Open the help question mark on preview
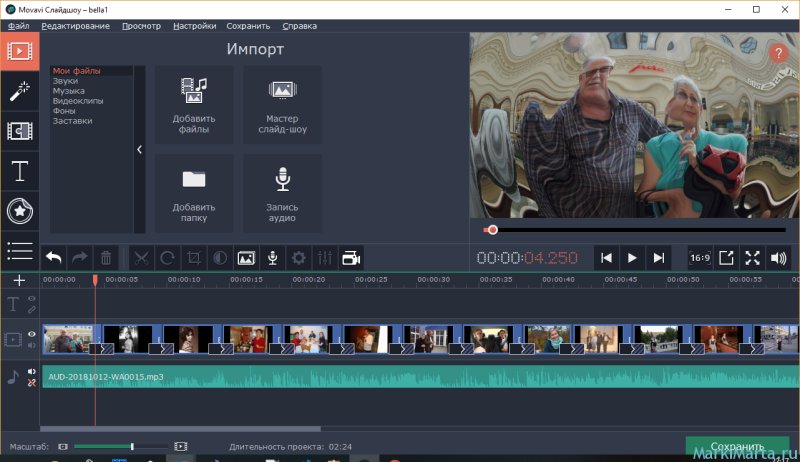The width and height of the screenshot is (800, 462). coord(778,53)
